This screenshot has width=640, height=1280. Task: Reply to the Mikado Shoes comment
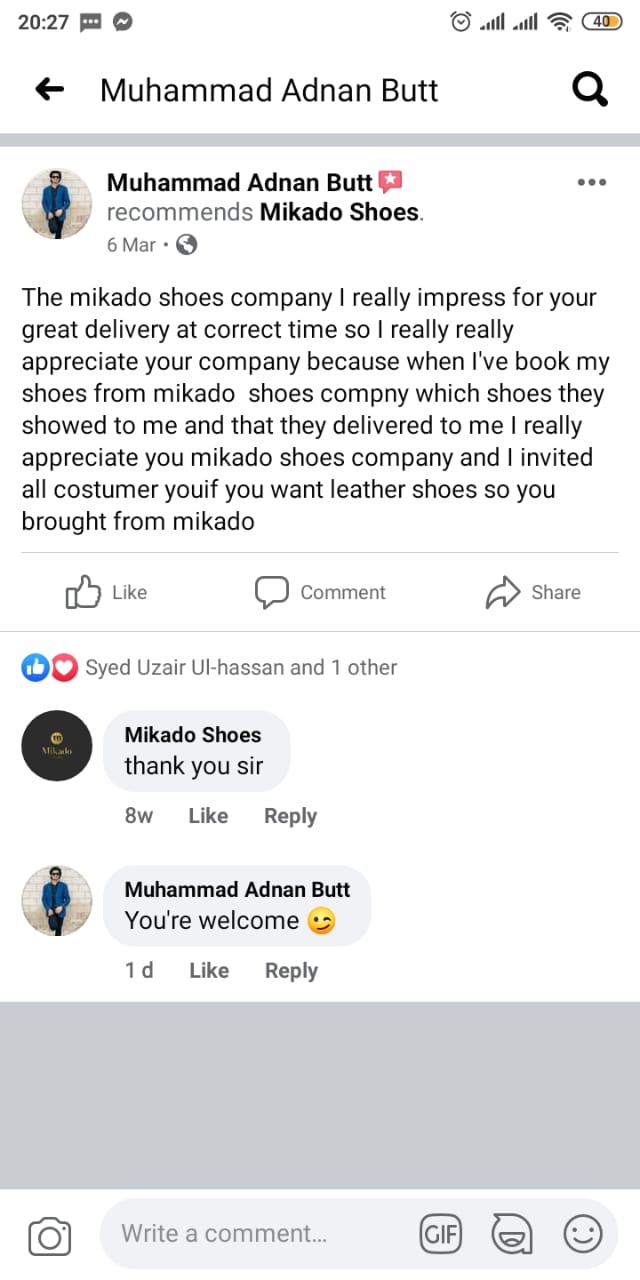[x=290, y=816]
